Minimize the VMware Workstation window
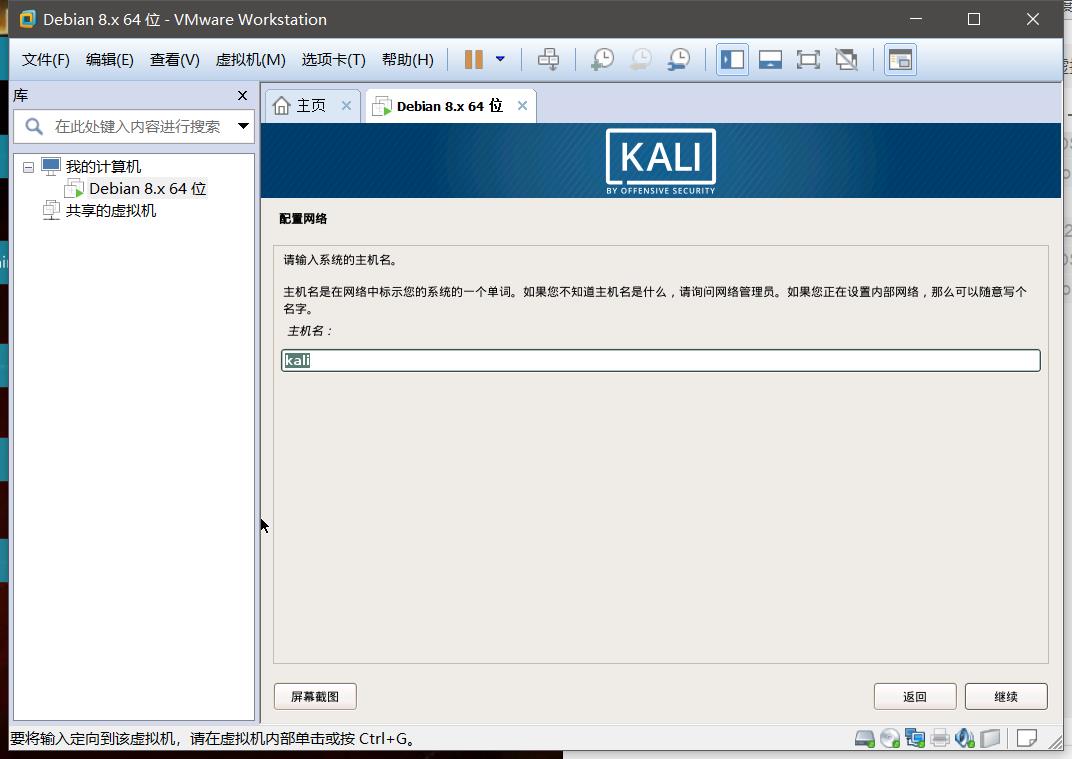The height and width of the screenshot is (759, 1072). (x=916, y=19)
